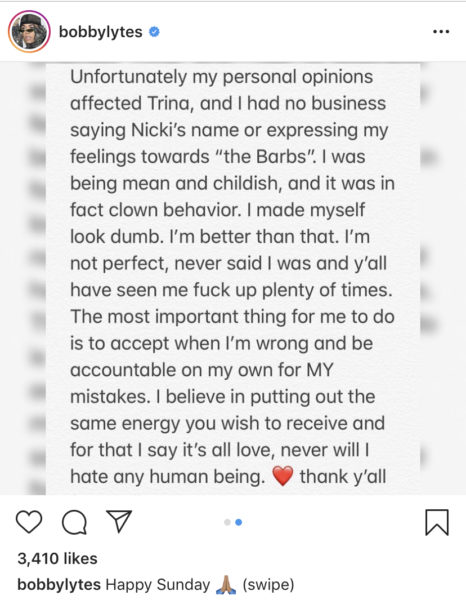View bobbylytes story via profile picture

click(x=29, y=31)
